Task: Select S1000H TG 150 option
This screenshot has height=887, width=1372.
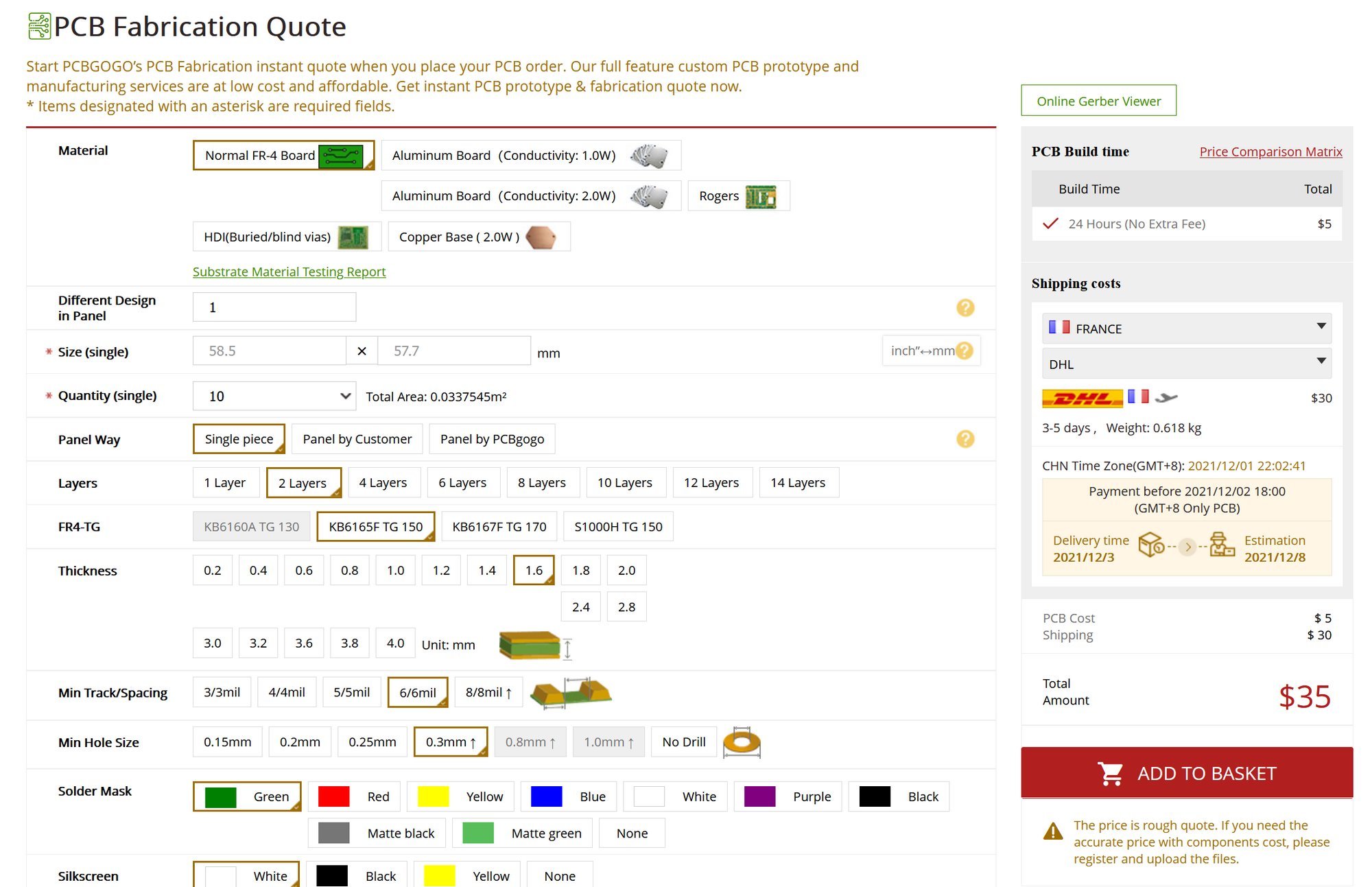Action: 619,527
